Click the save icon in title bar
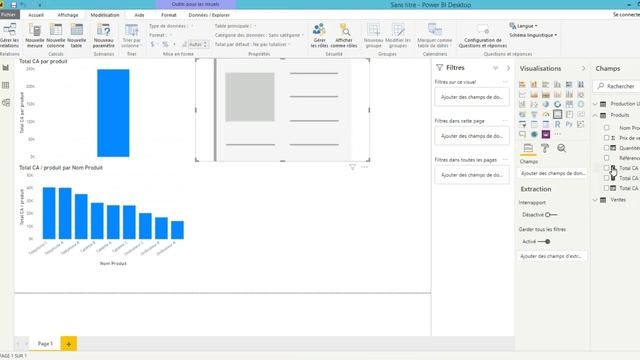Image resolution: width=640 pixels, height=360 pixels. [x=13, y=4]
